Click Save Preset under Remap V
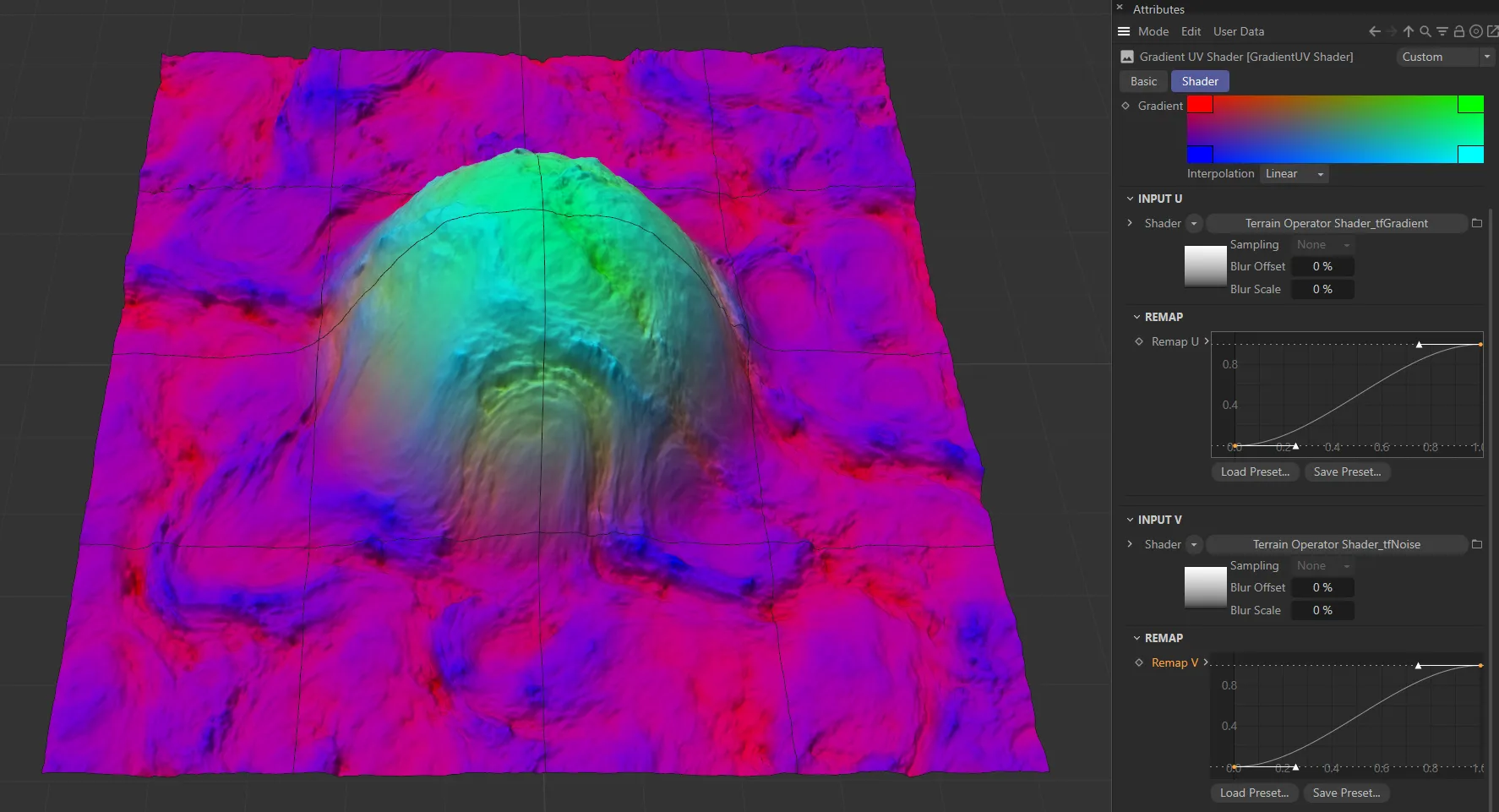The height and width of the screenshot is (812, 1499). coord(1346,793)
